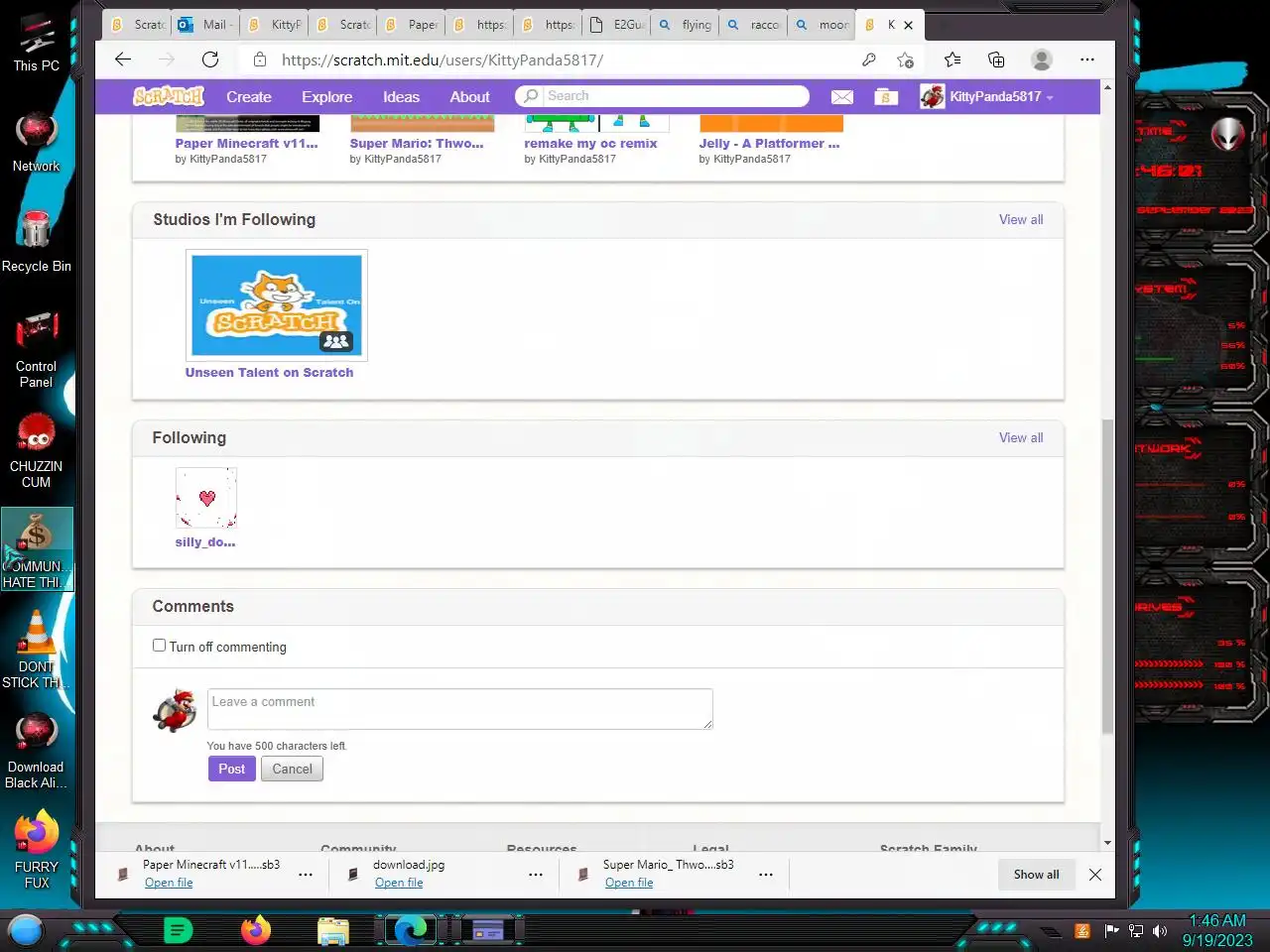Viewport: 1270px width, 952px height.
Task: Click the browser address bar URL
Action: [x=442, y=59]
